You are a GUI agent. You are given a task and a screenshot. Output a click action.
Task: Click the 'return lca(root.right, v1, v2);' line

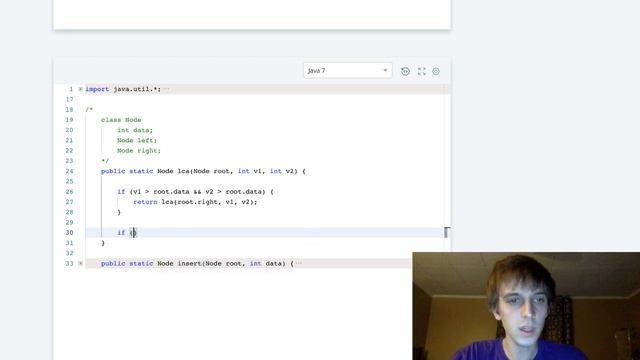(x=195, y=202)
